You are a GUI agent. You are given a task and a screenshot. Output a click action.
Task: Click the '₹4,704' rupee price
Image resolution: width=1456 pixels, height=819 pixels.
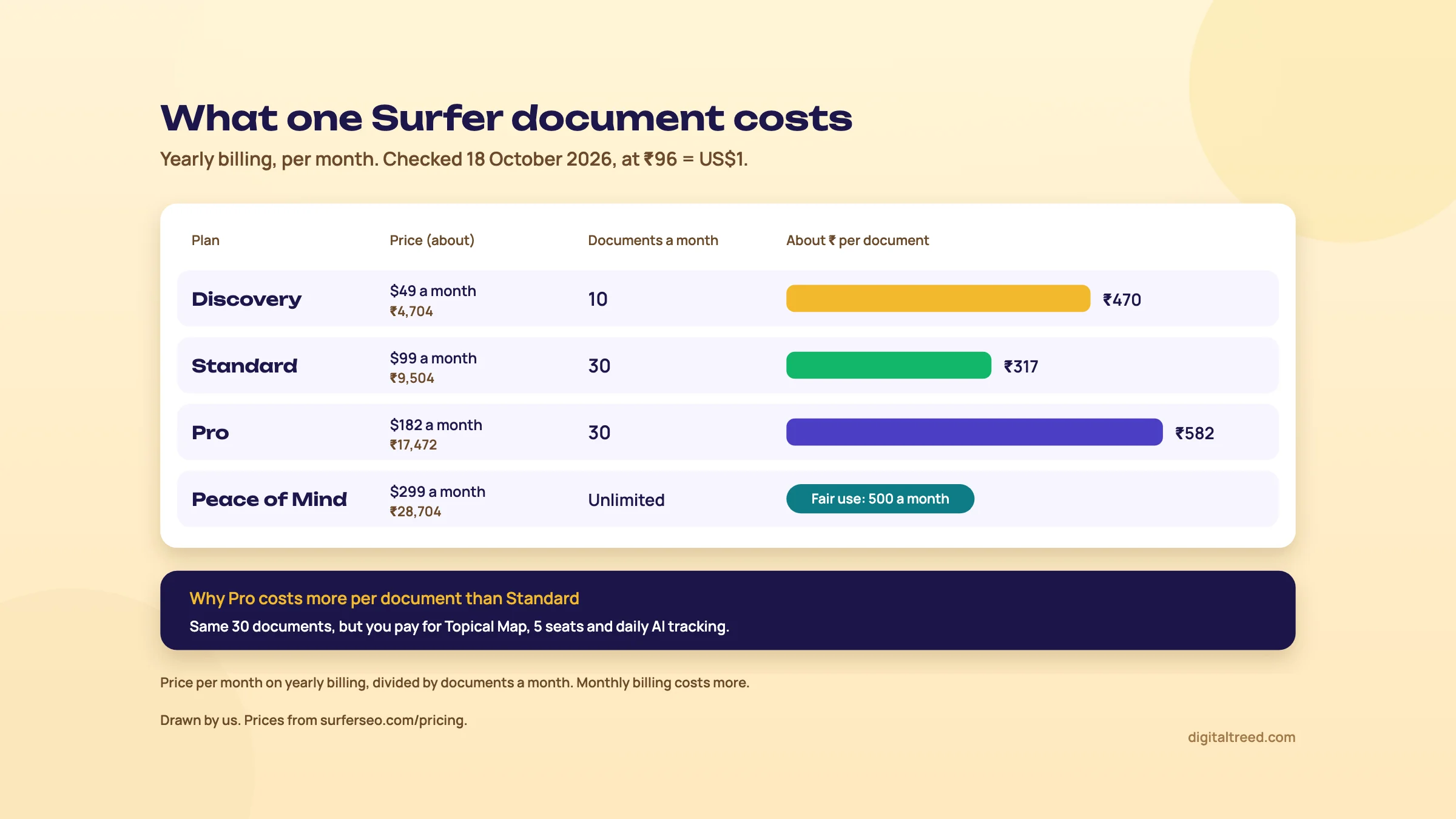[411, 311]
